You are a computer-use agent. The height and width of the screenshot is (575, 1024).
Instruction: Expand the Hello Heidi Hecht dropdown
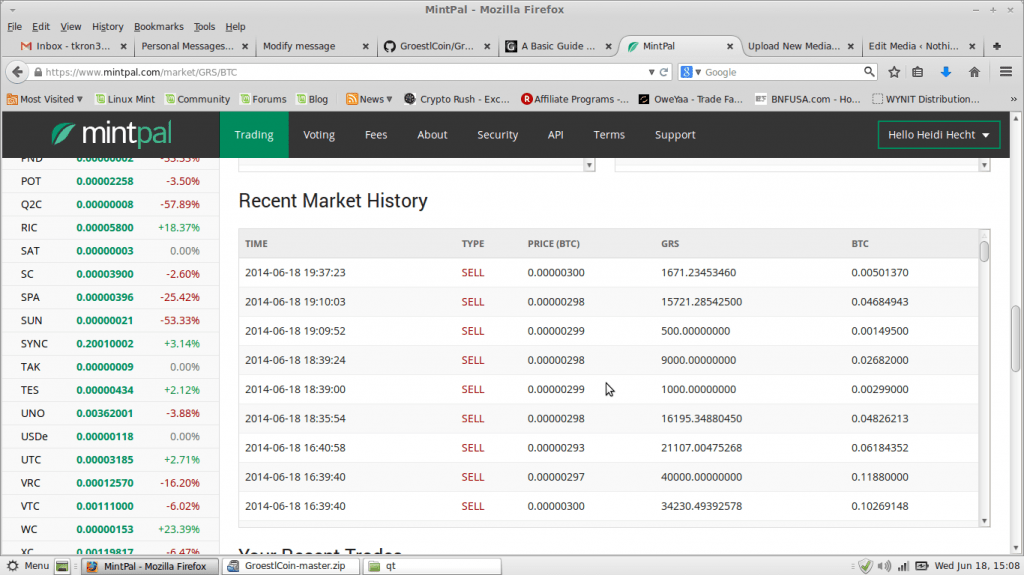(938, 135)
